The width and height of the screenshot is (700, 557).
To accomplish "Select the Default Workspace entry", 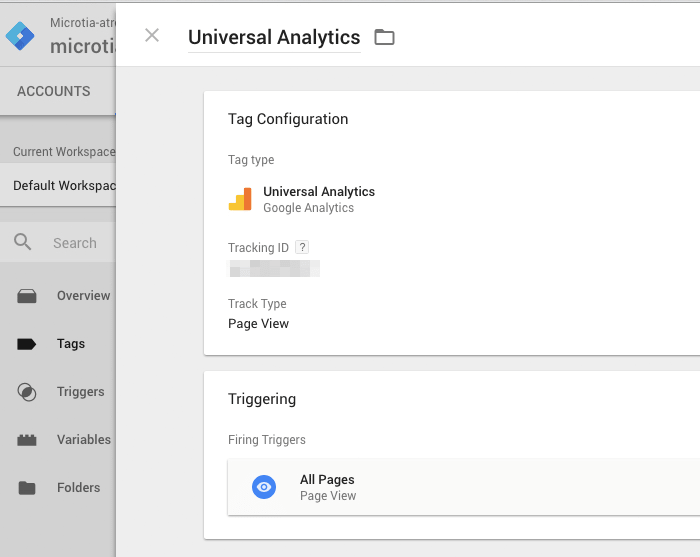I will coord(58,185).
